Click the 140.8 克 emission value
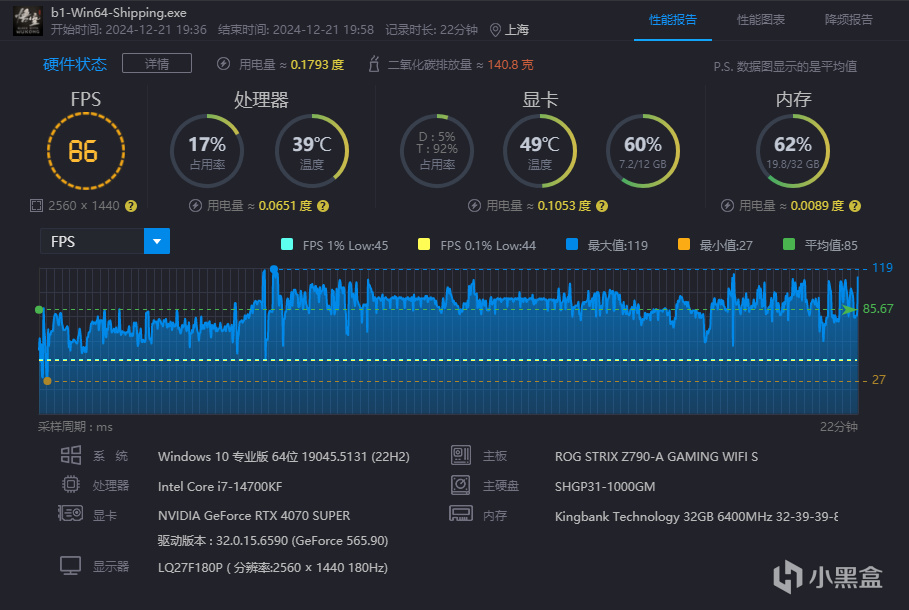 [x=510, y=64]
